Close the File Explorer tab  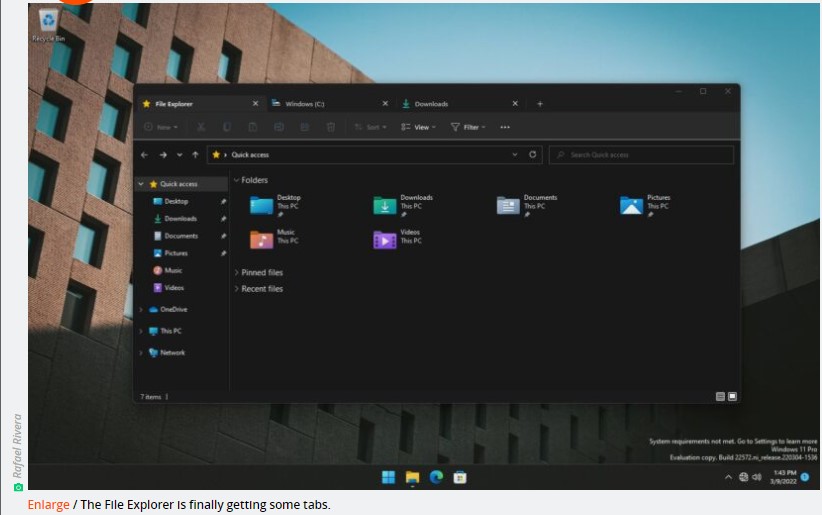click(x=255, y=104)
